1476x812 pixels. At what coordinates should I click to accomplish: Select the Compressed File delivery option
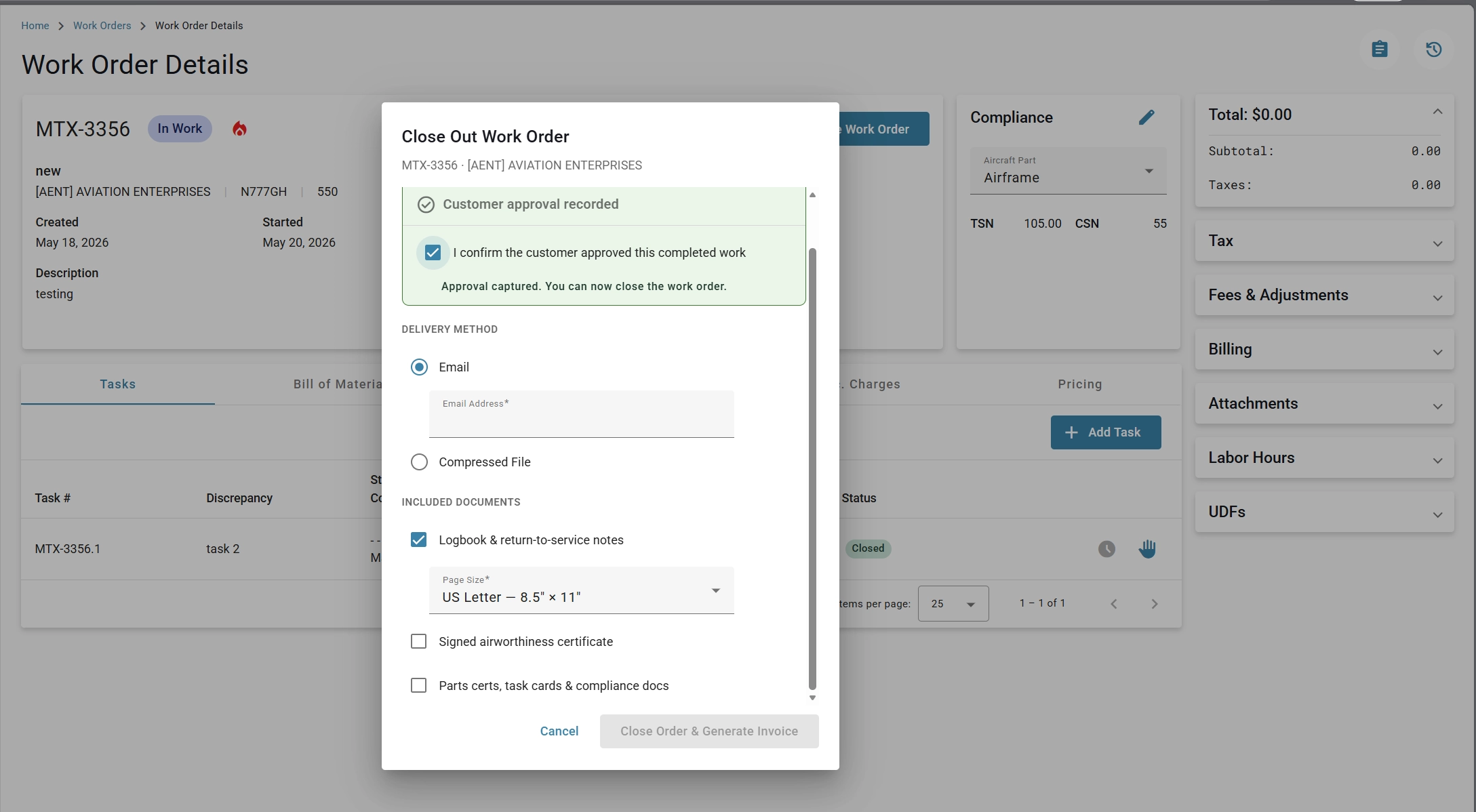419,462
